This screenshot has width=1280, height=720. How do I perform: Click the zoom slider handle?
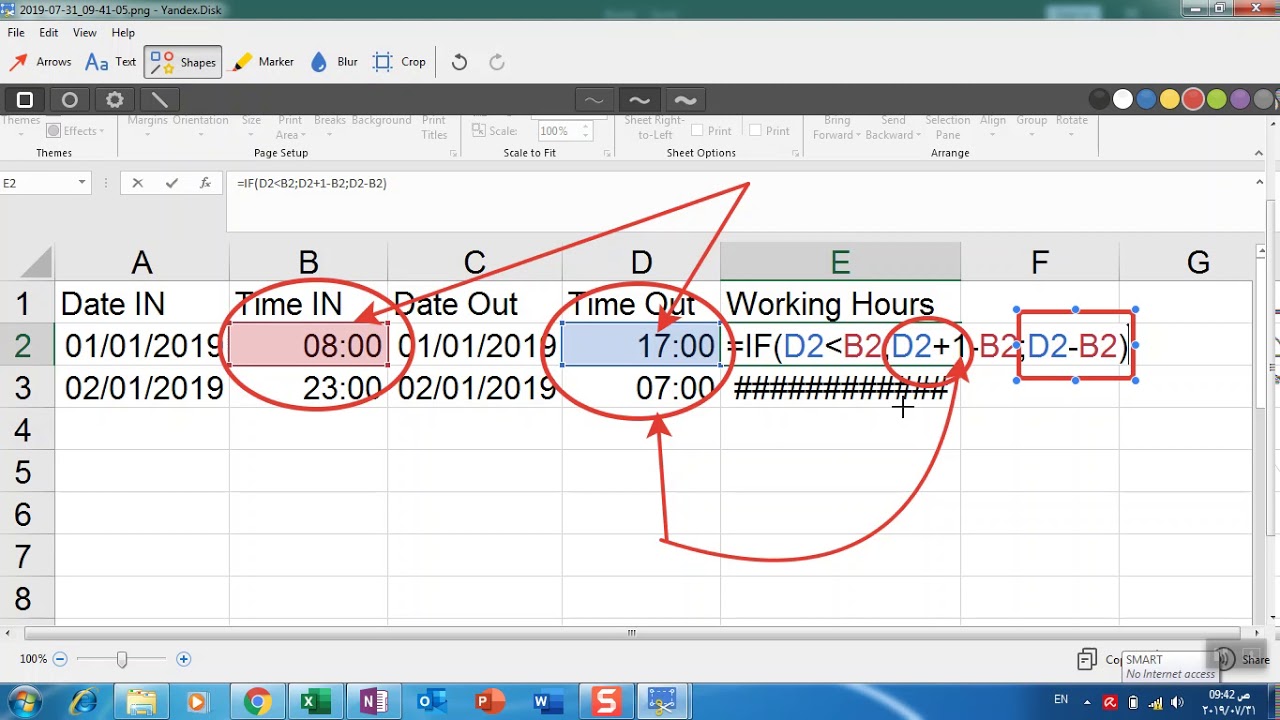[122, 659]
